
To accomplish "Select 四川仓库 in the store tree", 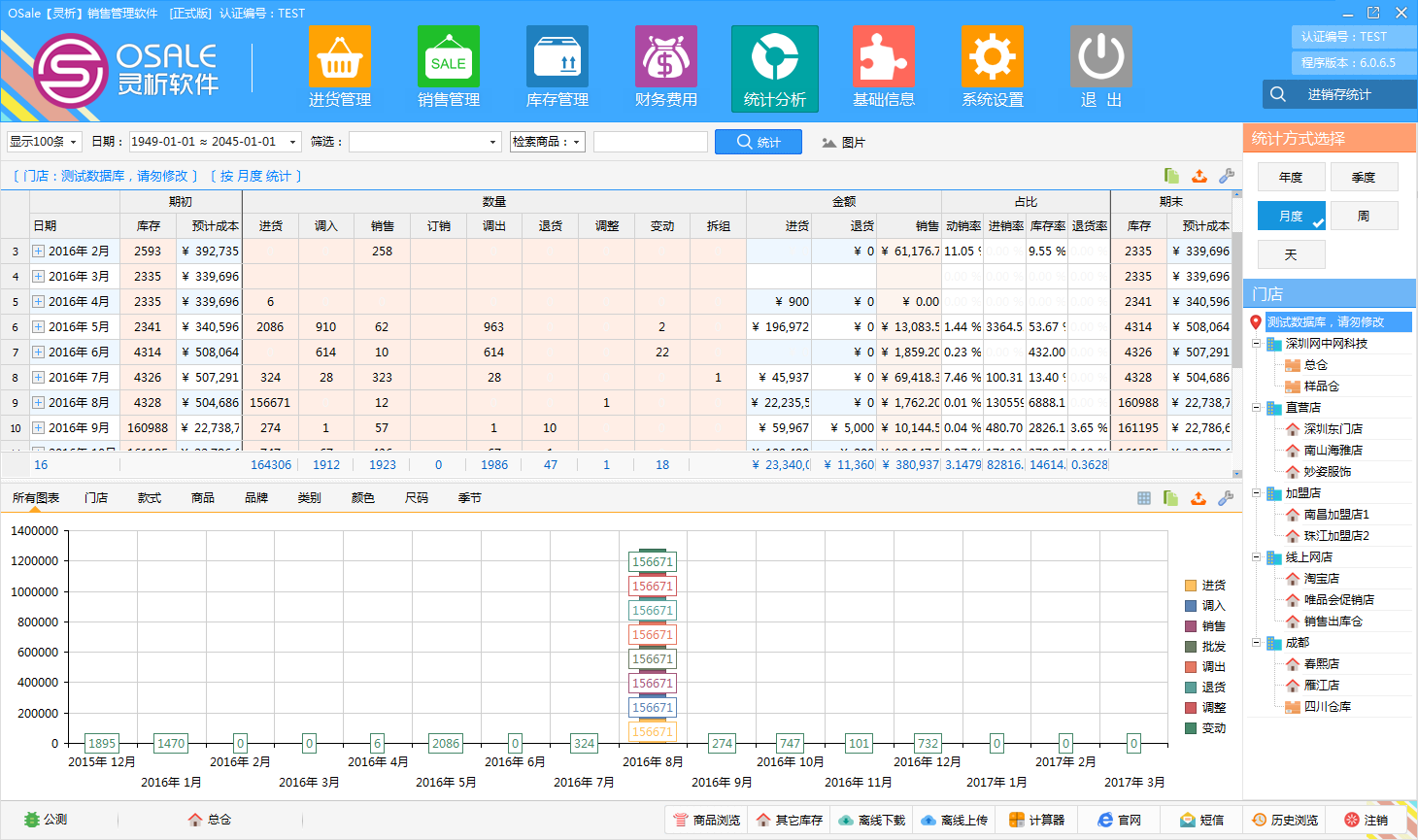I will click(1327, 707).
